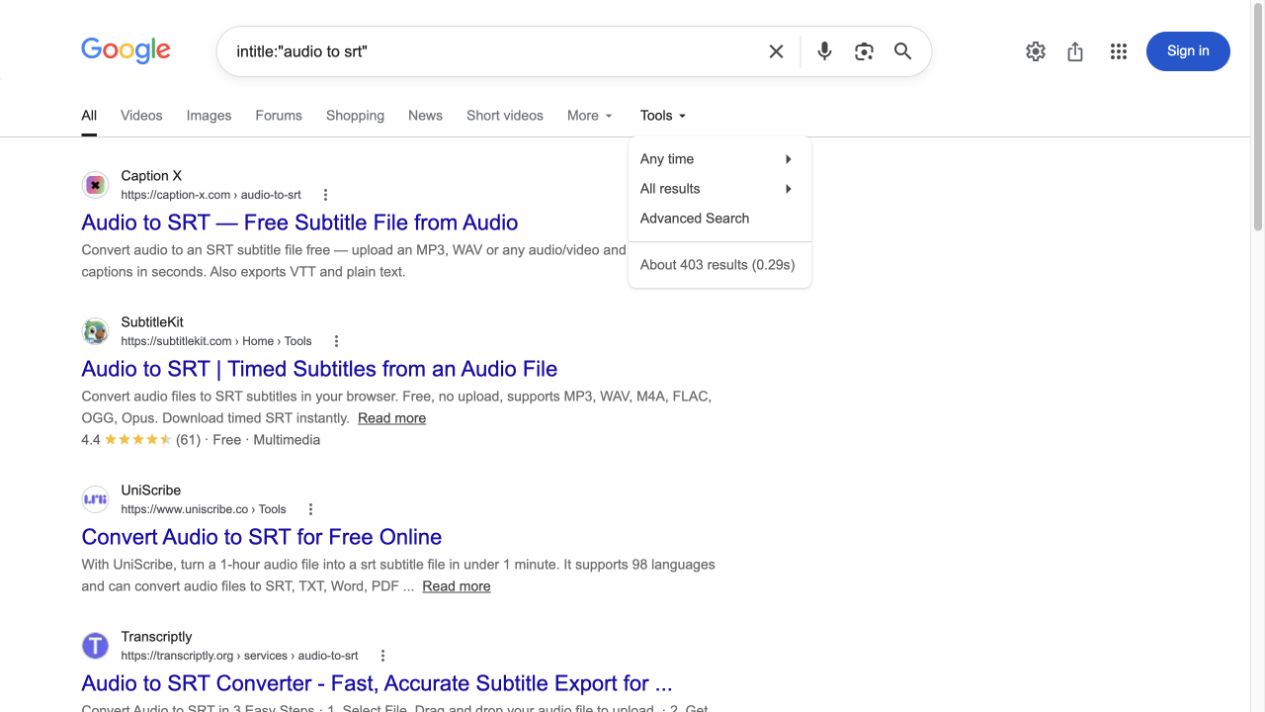Screen dimensions: 1265x712
Task: Click the SubtitleKit site name
Action: [152, 322]
